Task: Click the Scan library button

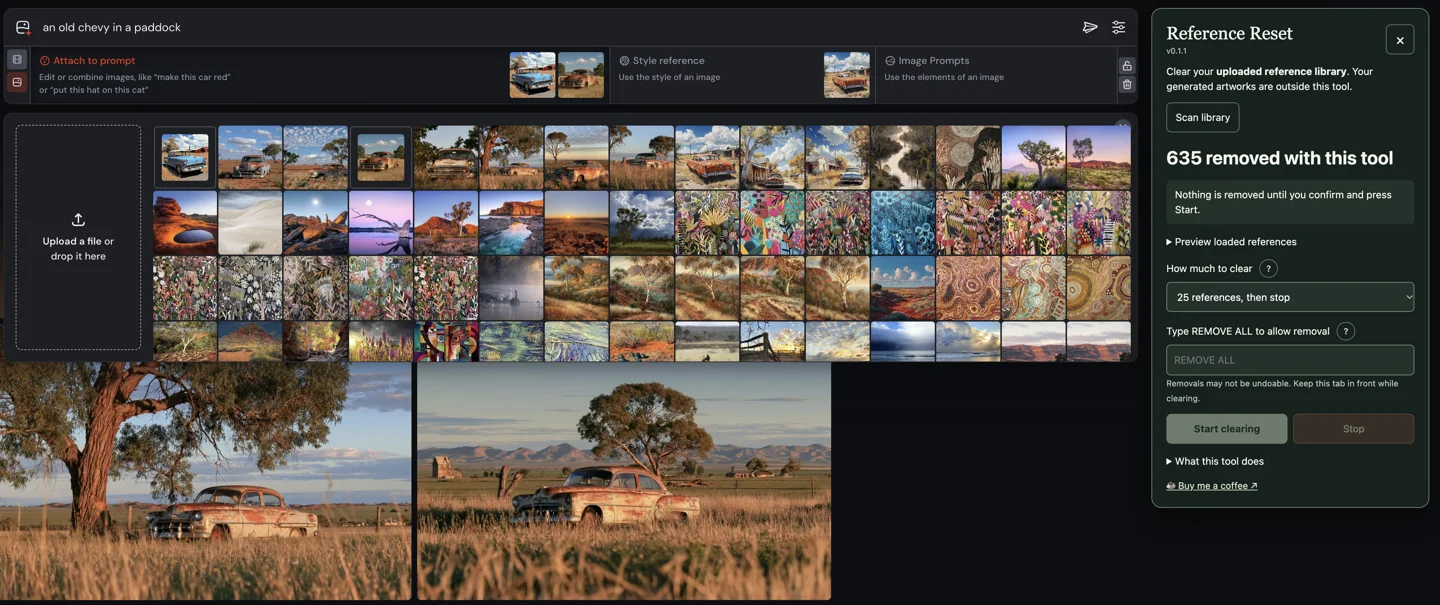Action: (1202, 117)
